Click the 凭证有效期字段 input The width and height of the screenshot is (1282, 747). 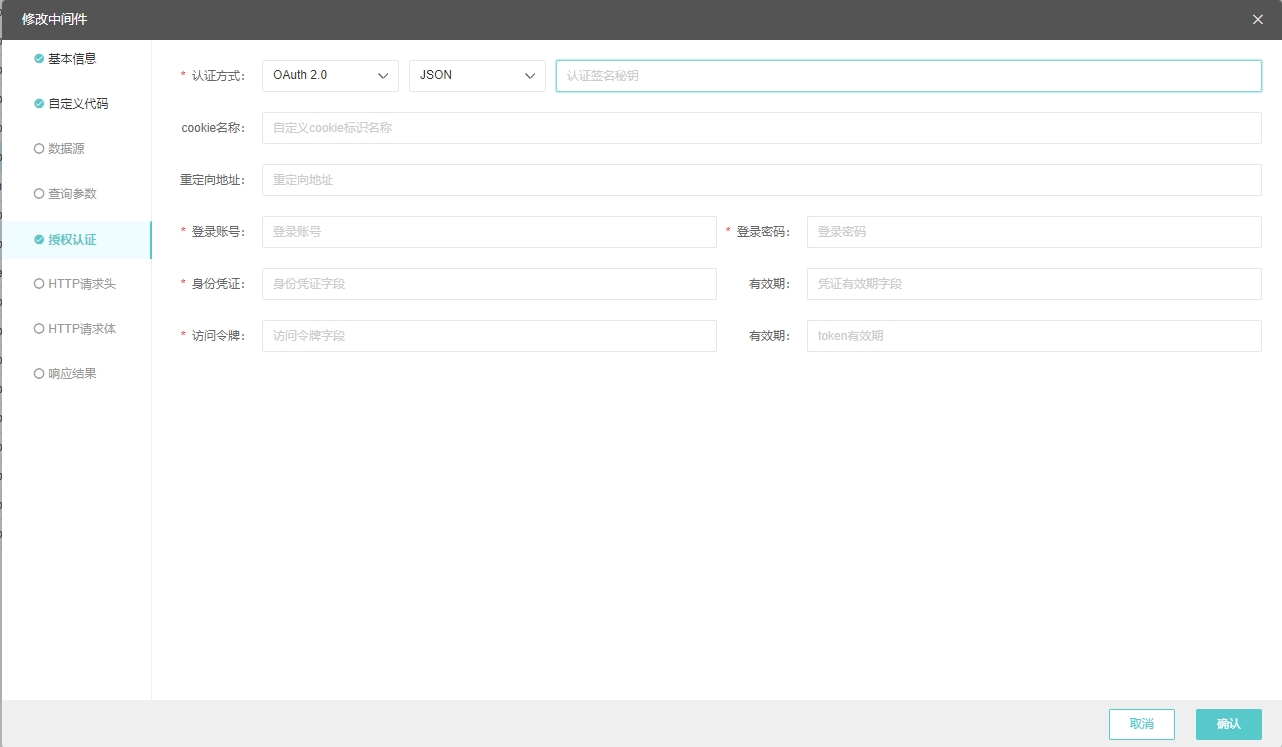(1034, 284)
